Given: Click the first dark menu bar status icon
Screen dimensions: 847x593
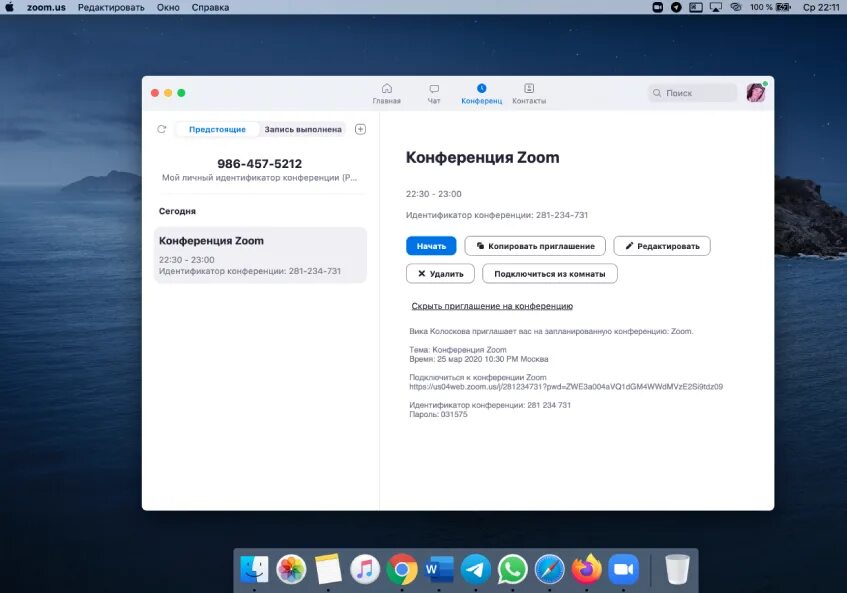Looking at the screenshot, I should click(657, 7).
